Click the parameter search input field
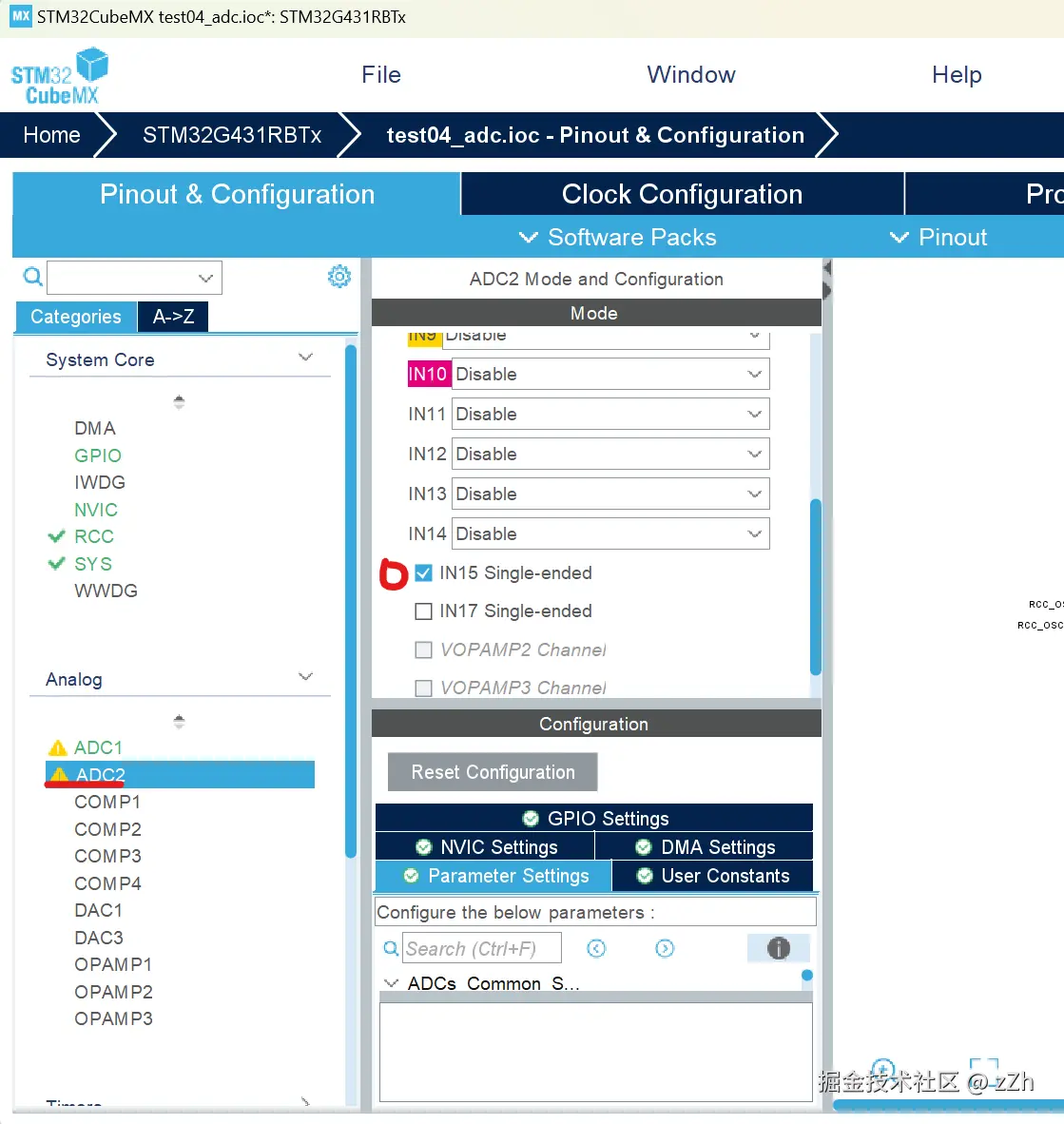Viewport: 1064px width, 1124px height. tap(482, 948)
